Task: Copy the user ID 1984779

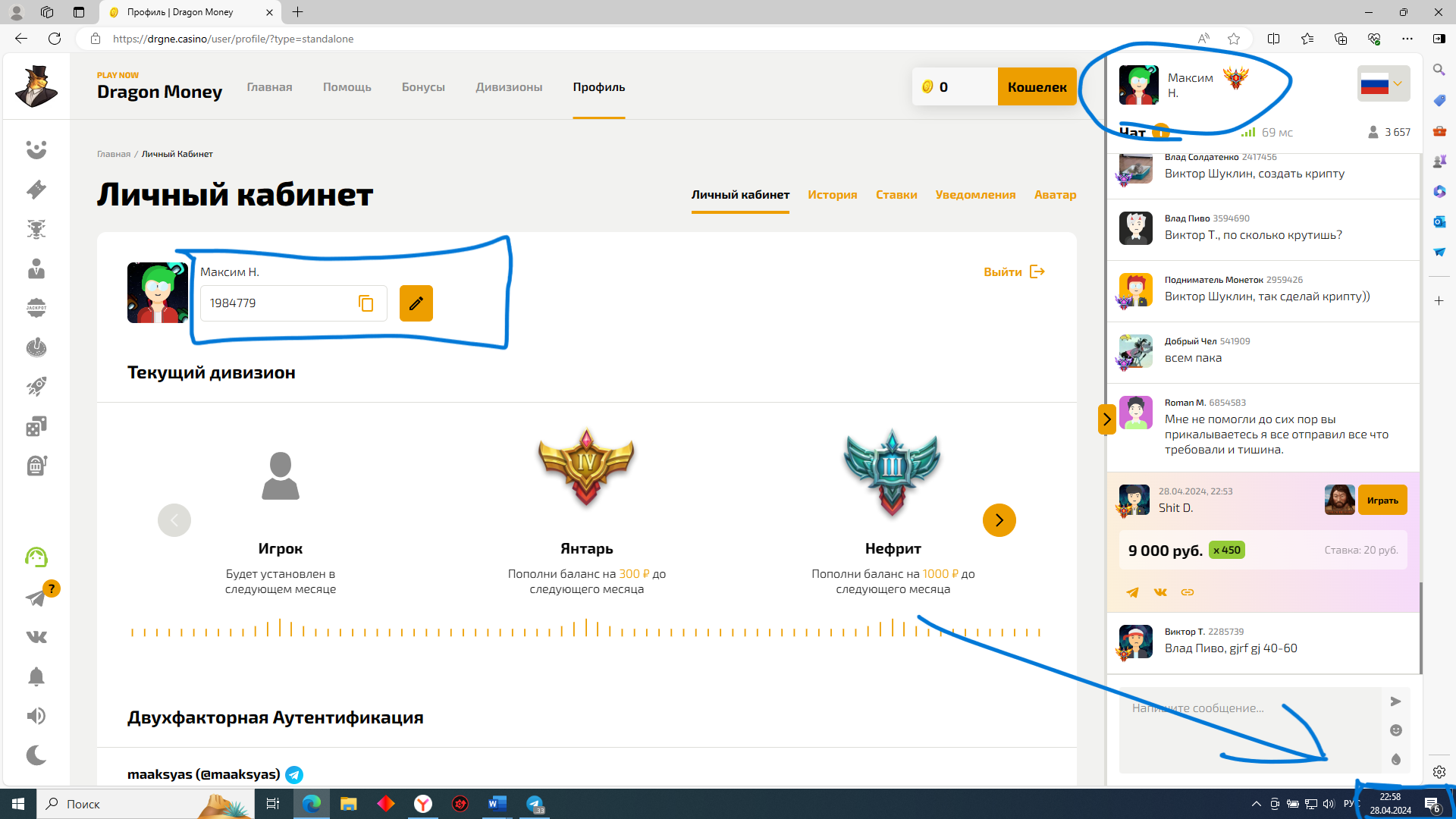Action: pyautogui.click(x=366, y=303)
